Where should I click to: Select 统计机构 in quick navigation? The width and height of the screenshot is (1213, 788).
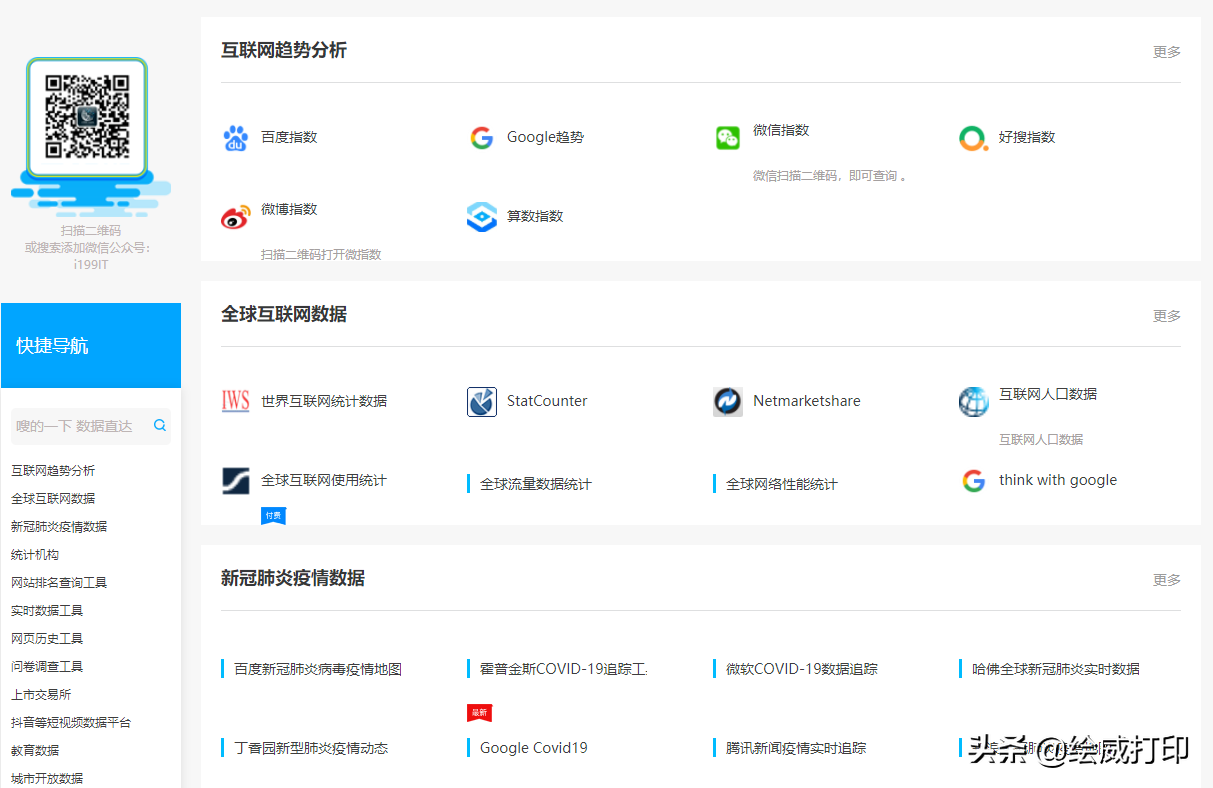click(x=35, y=555)
